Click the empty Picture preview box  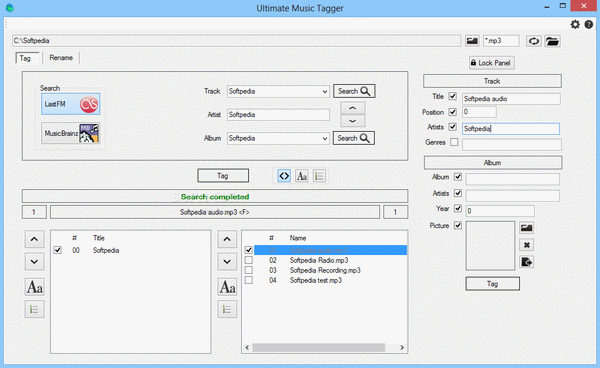pos(490,246)
